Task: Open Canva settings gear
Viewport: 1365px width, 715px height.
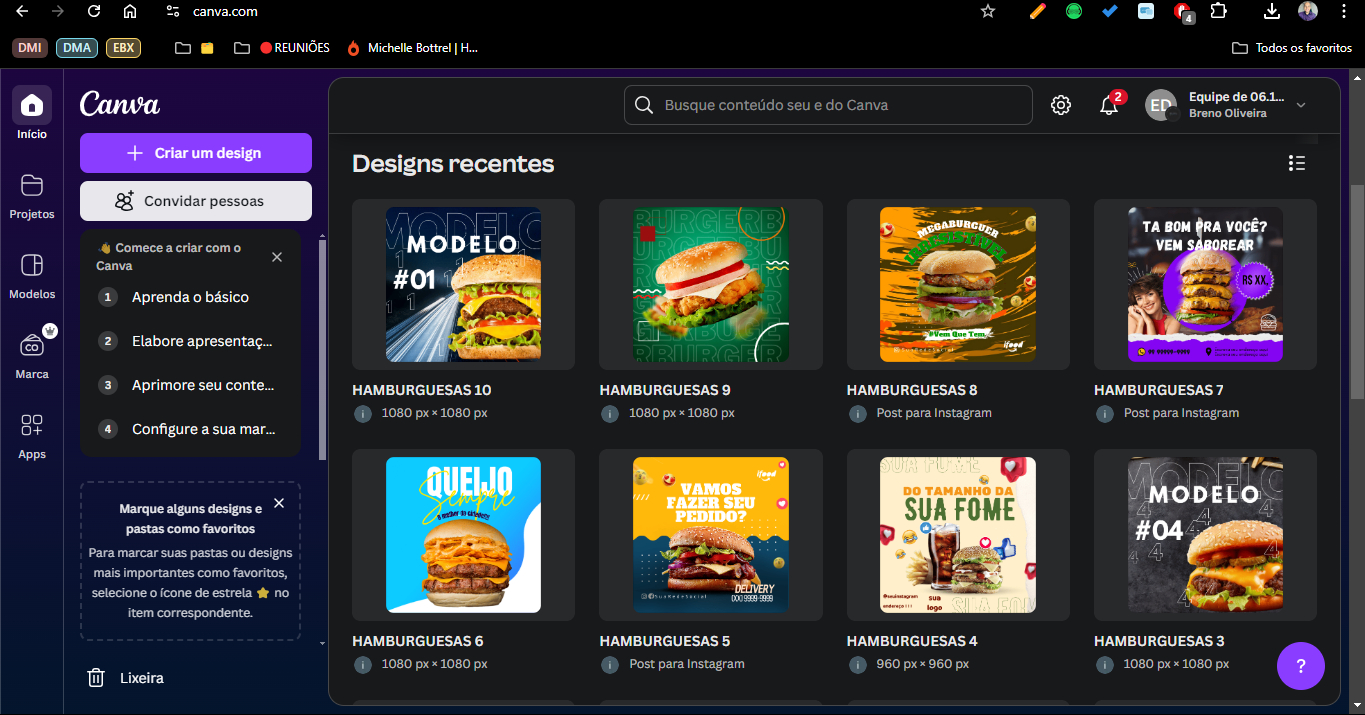Action: click(x=1061, y=105)
